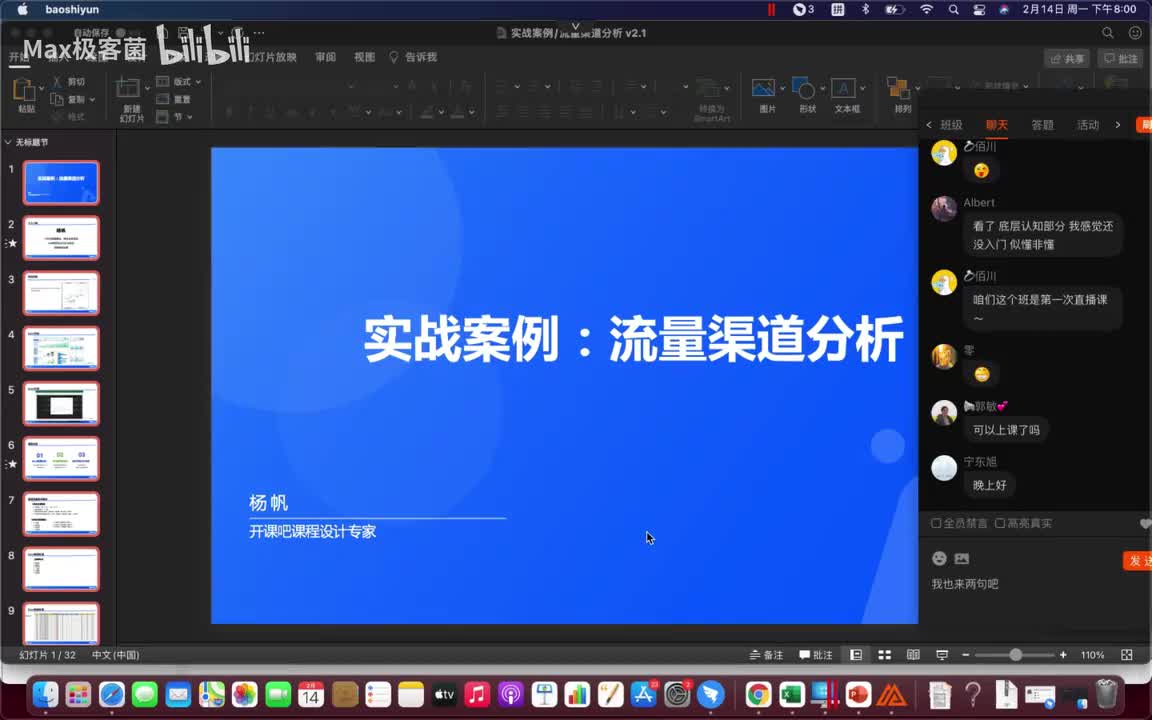Viewport: 1152px width, 720px height.
Task: Open Excel from the Dock
Action: tap(791, 694)
